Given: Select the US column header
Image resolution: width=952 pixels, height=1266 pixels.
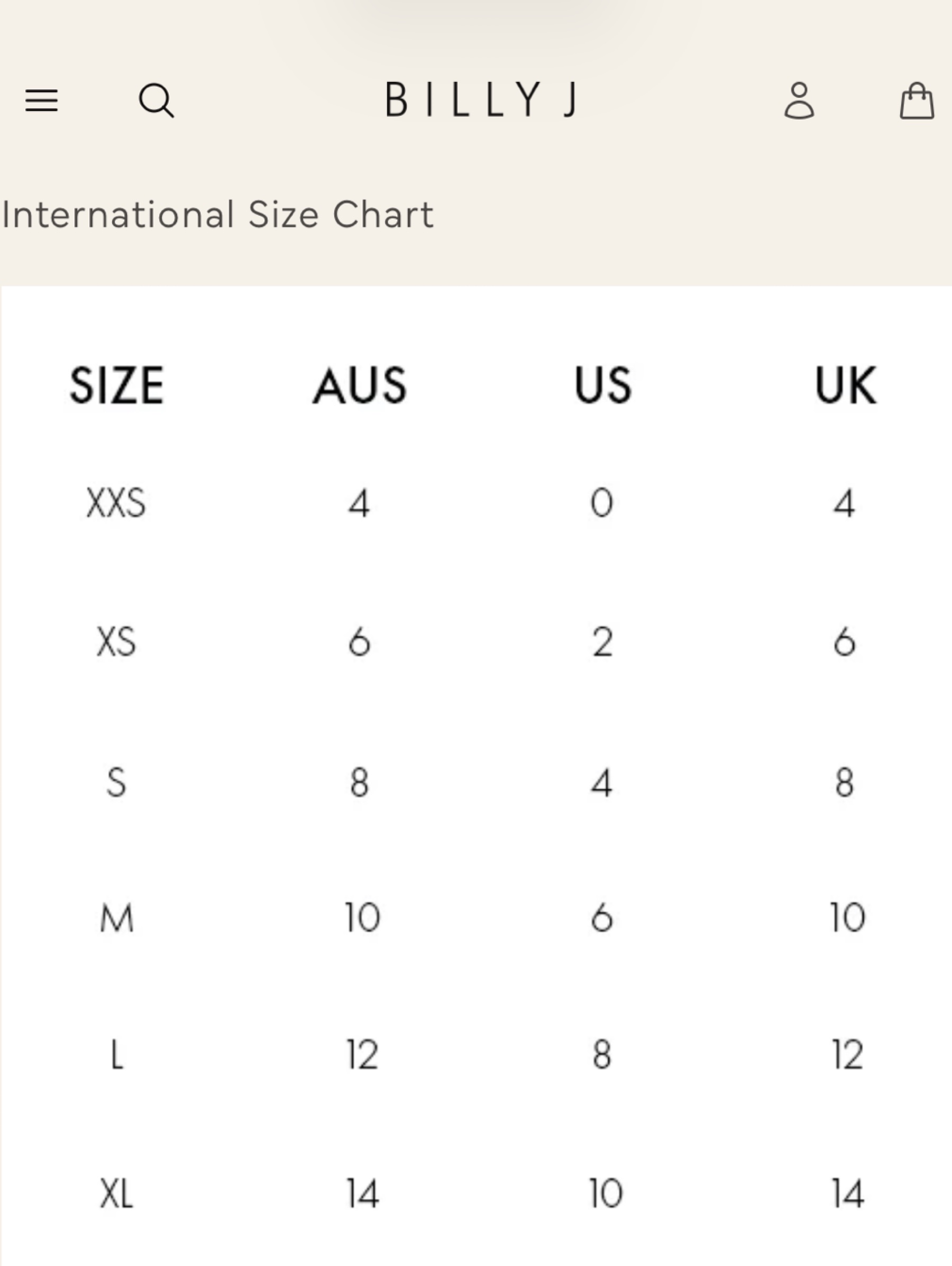Looking at the screenshot, I should click(x=603, y=386).
